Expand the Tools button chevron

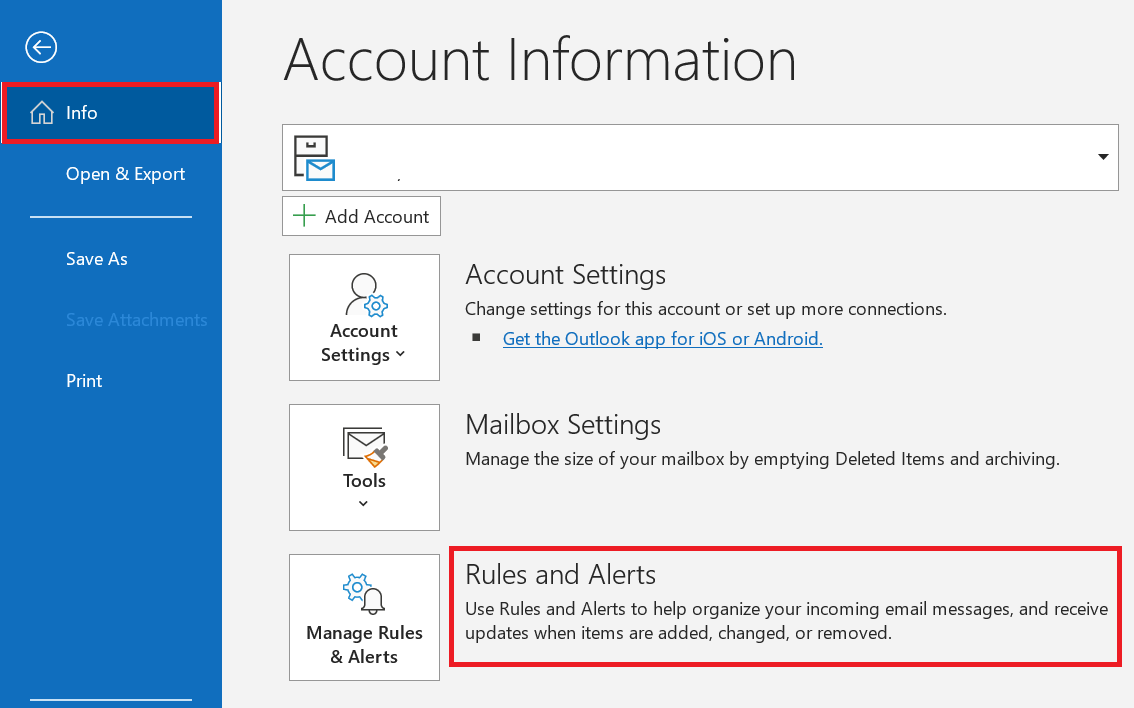pyautogui.click(x=364, y=503)
